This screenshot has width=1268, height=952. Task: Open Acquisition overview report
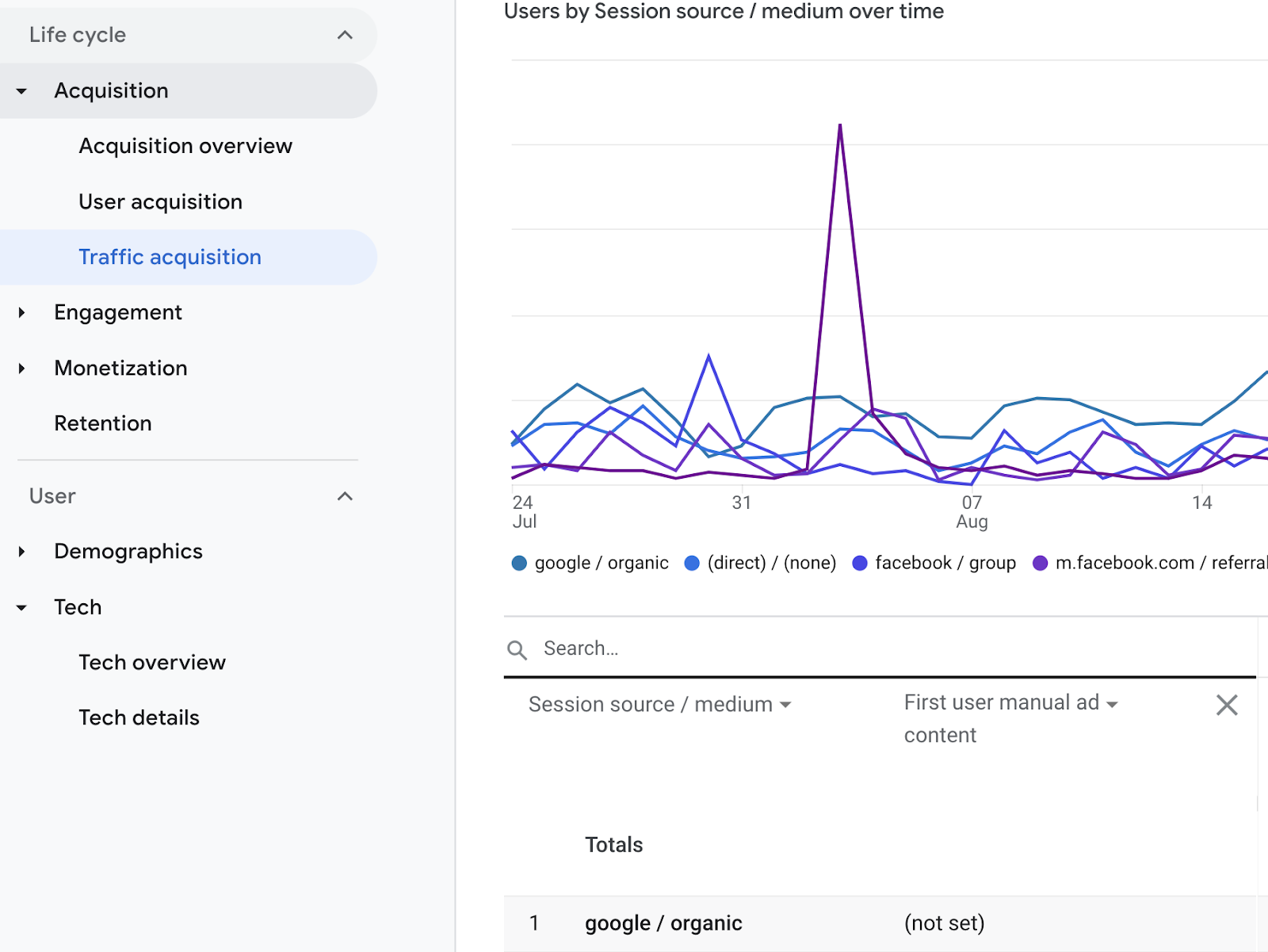[x=185, y=146]
